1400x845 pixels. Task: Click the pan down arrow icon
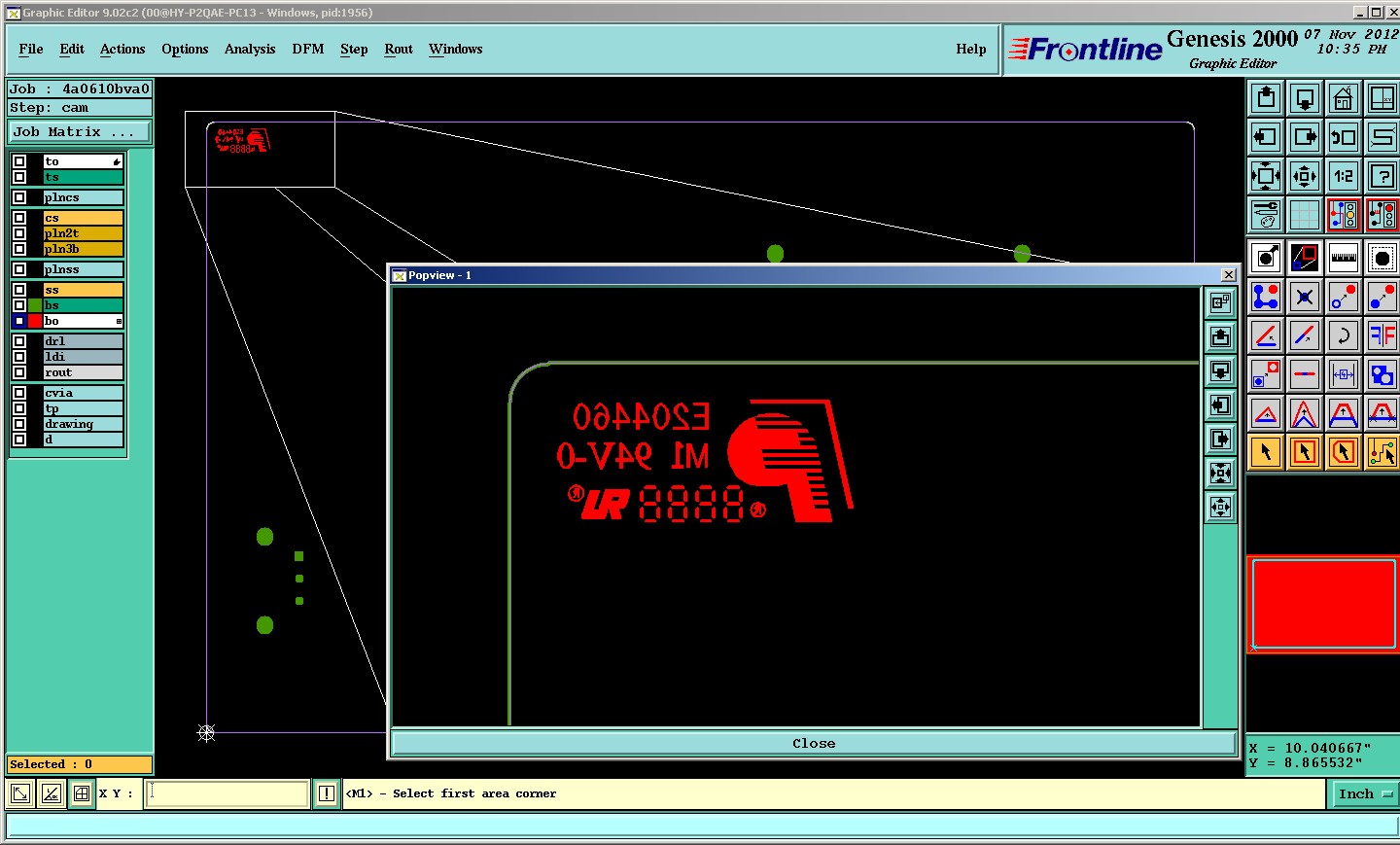[x=1305, y=98]
